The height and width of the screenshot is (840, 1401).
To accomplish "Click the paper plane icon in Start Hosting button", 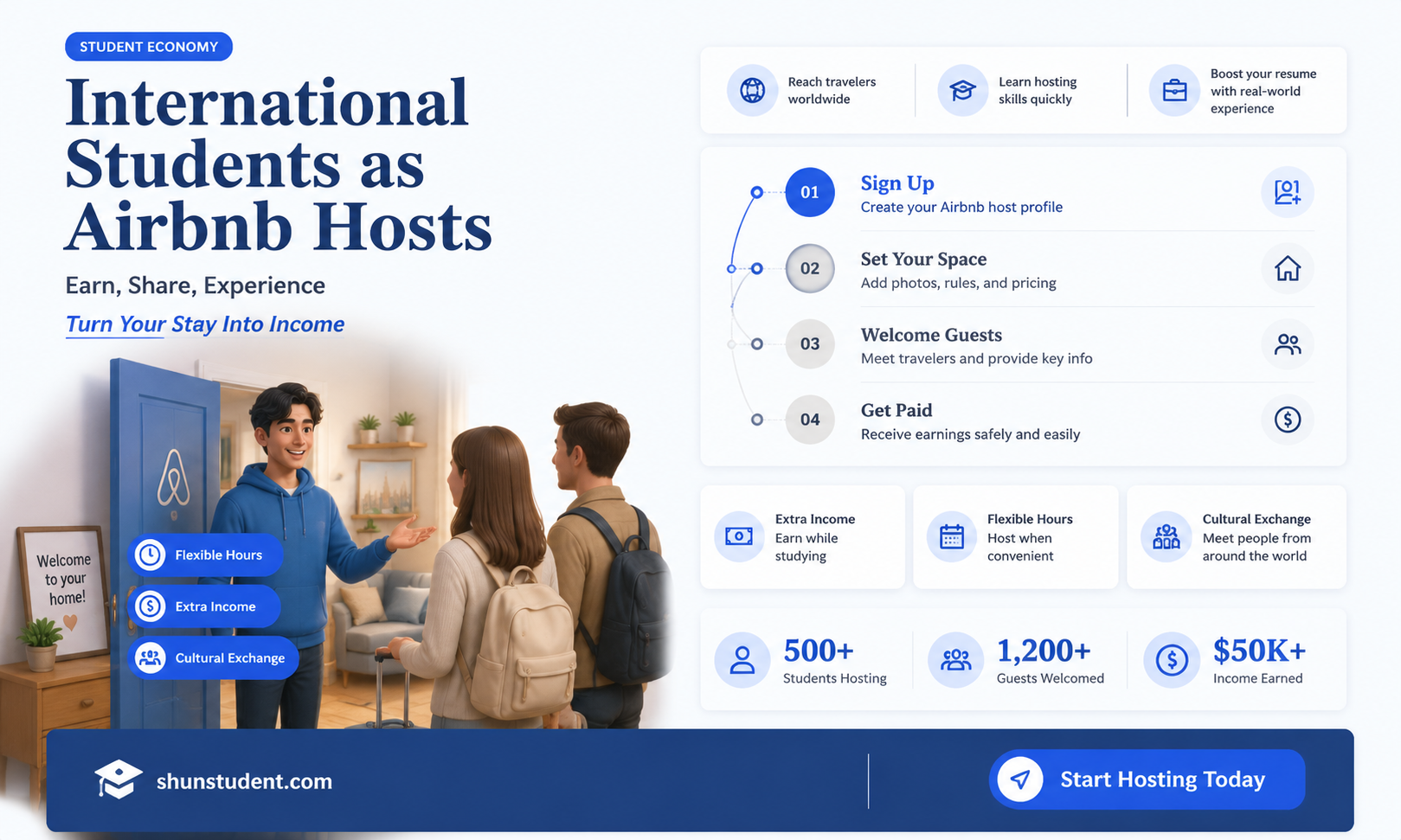I will pyautogui.click(x=1020, y=779).
